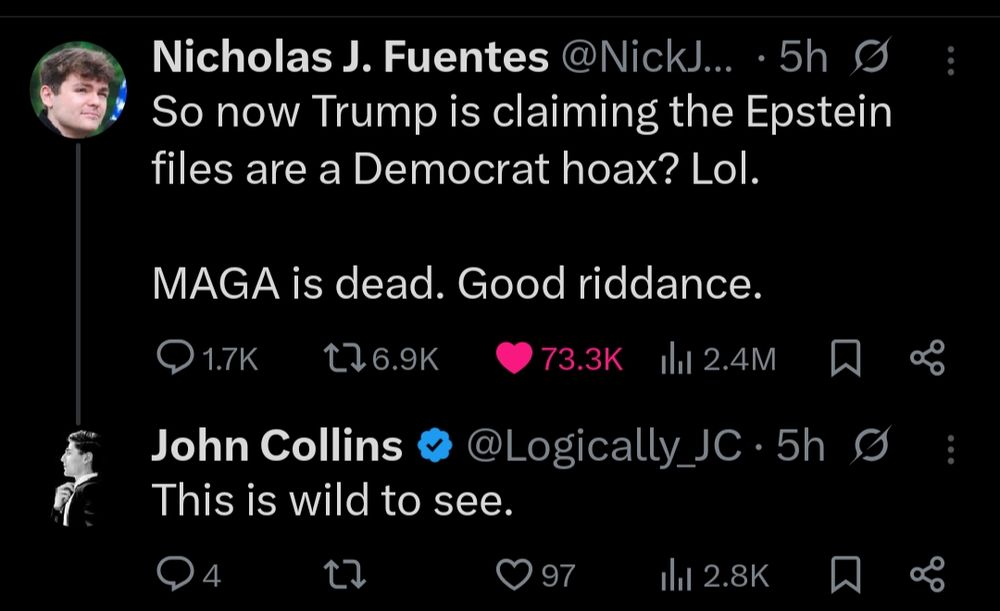
Task: Share John Collins' reply
Action: (x=927, y=574)
